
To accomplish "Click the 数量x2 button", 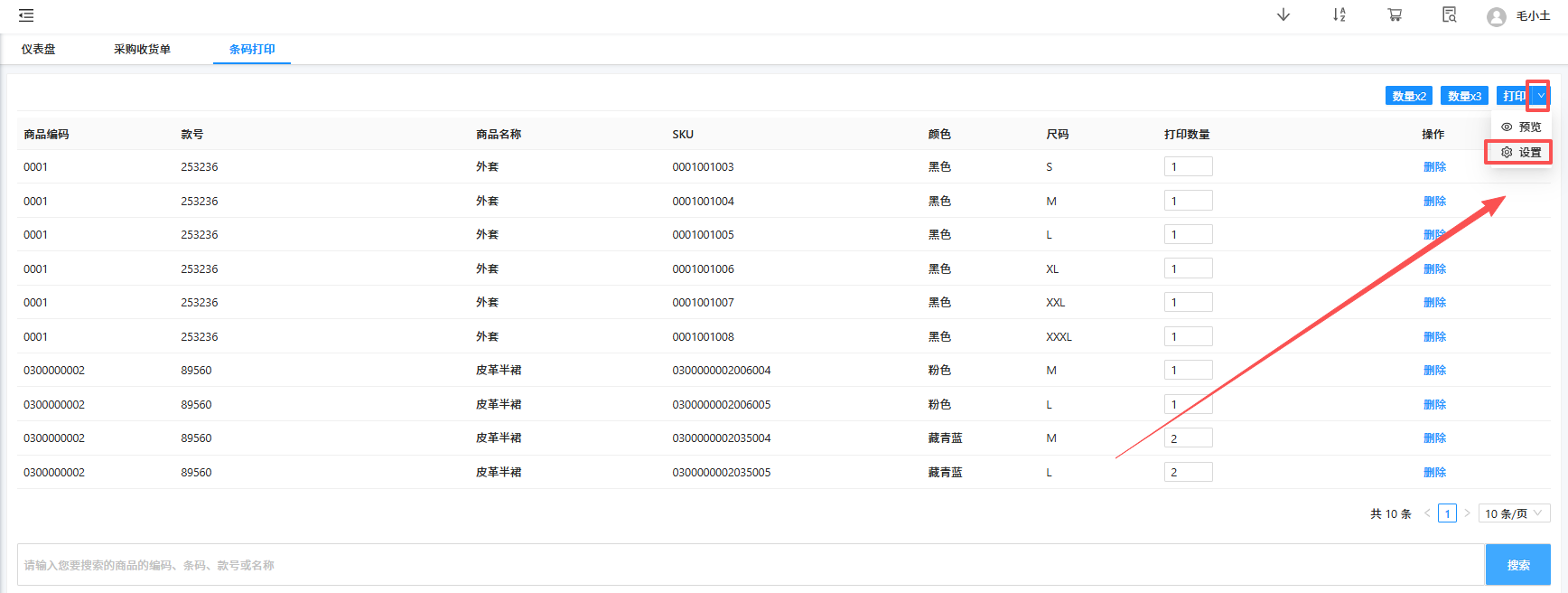I will click(x=1408, y=96).
